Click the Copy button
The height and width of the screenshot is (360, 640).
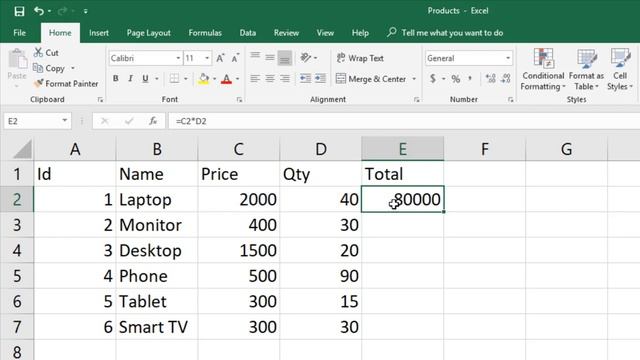[49, 68]
